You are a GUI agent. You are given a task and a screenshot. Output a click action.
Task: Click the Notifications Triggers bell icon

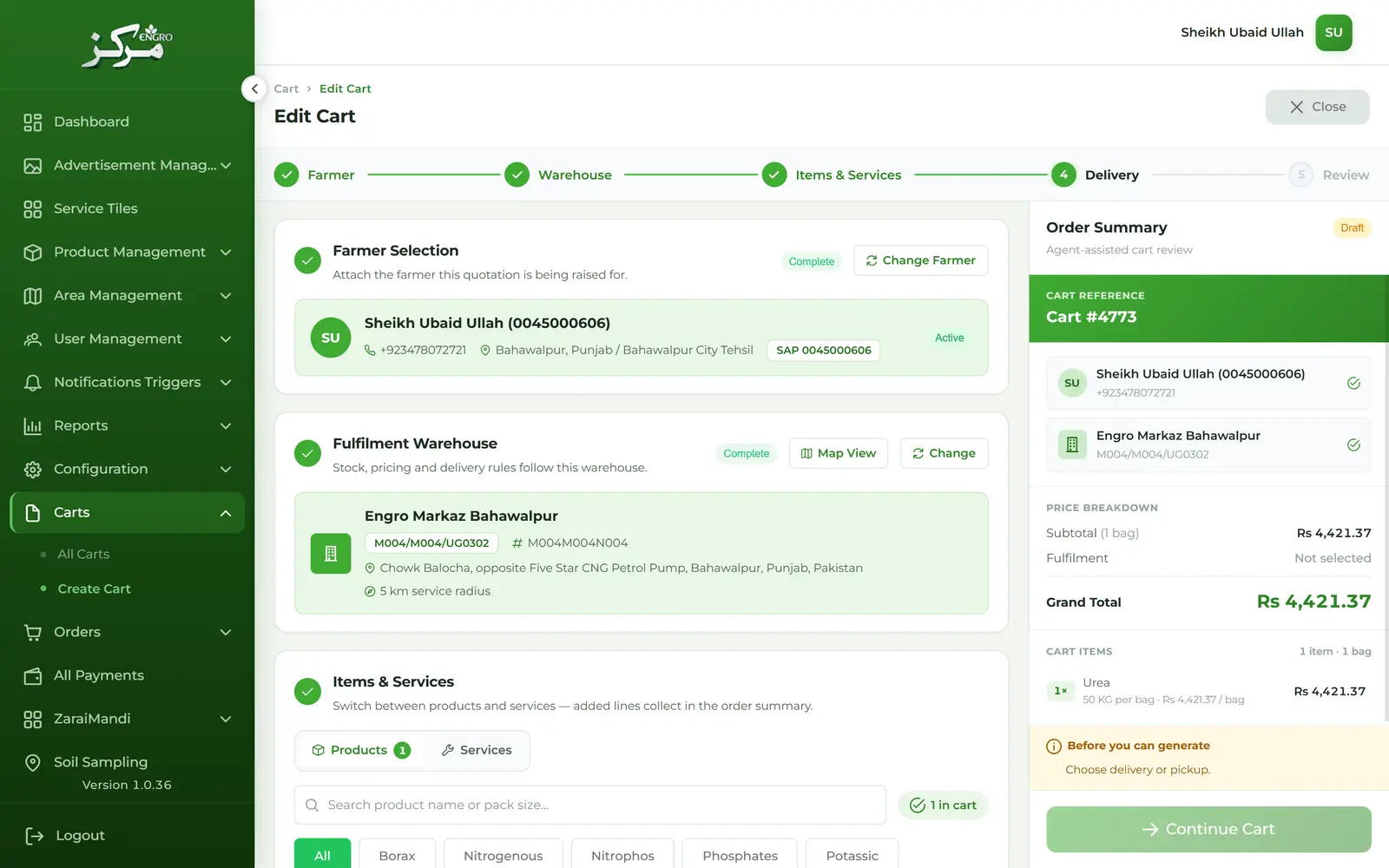[x=32, y=383]
